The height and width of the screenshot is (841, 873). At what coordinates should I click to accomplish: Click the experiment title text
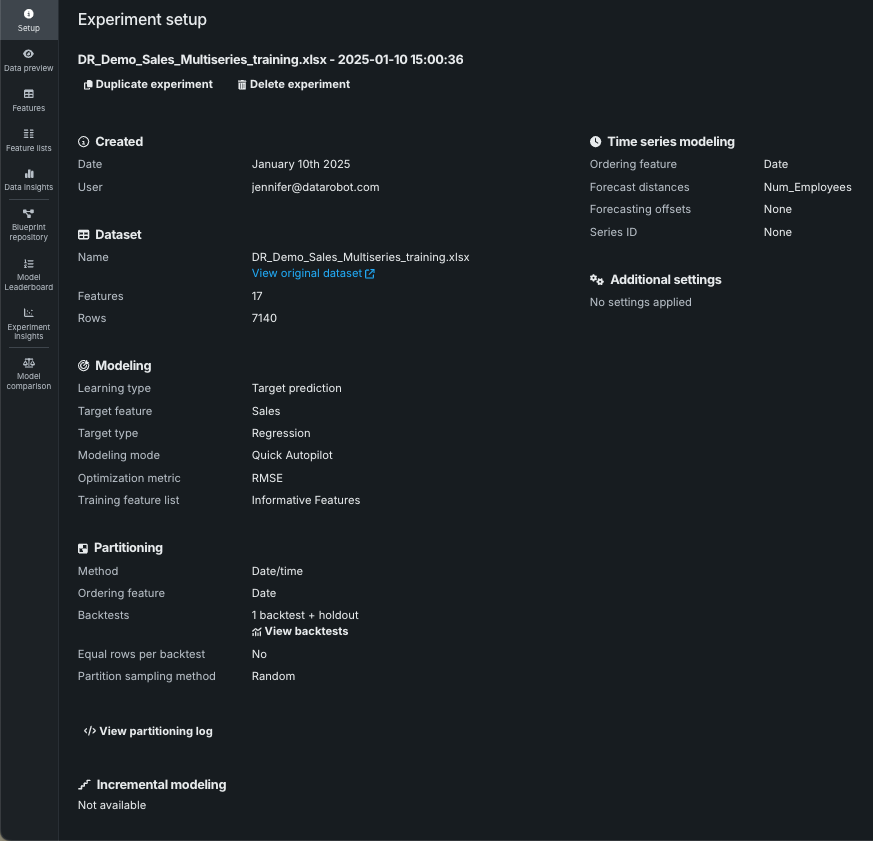click(x=270, y=59)
